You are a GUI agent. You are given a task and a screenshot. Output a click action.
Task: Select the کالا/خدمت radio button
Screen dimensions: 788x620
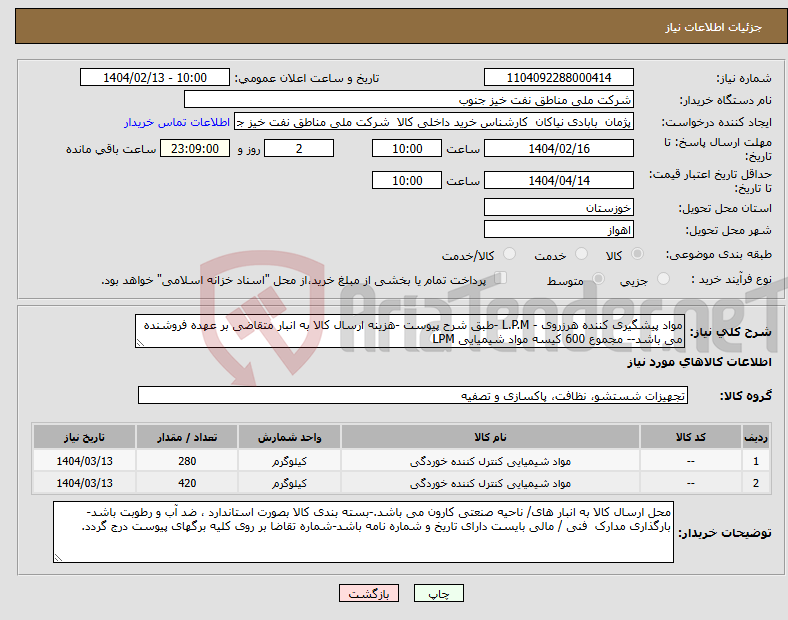[x=510, y=254]
